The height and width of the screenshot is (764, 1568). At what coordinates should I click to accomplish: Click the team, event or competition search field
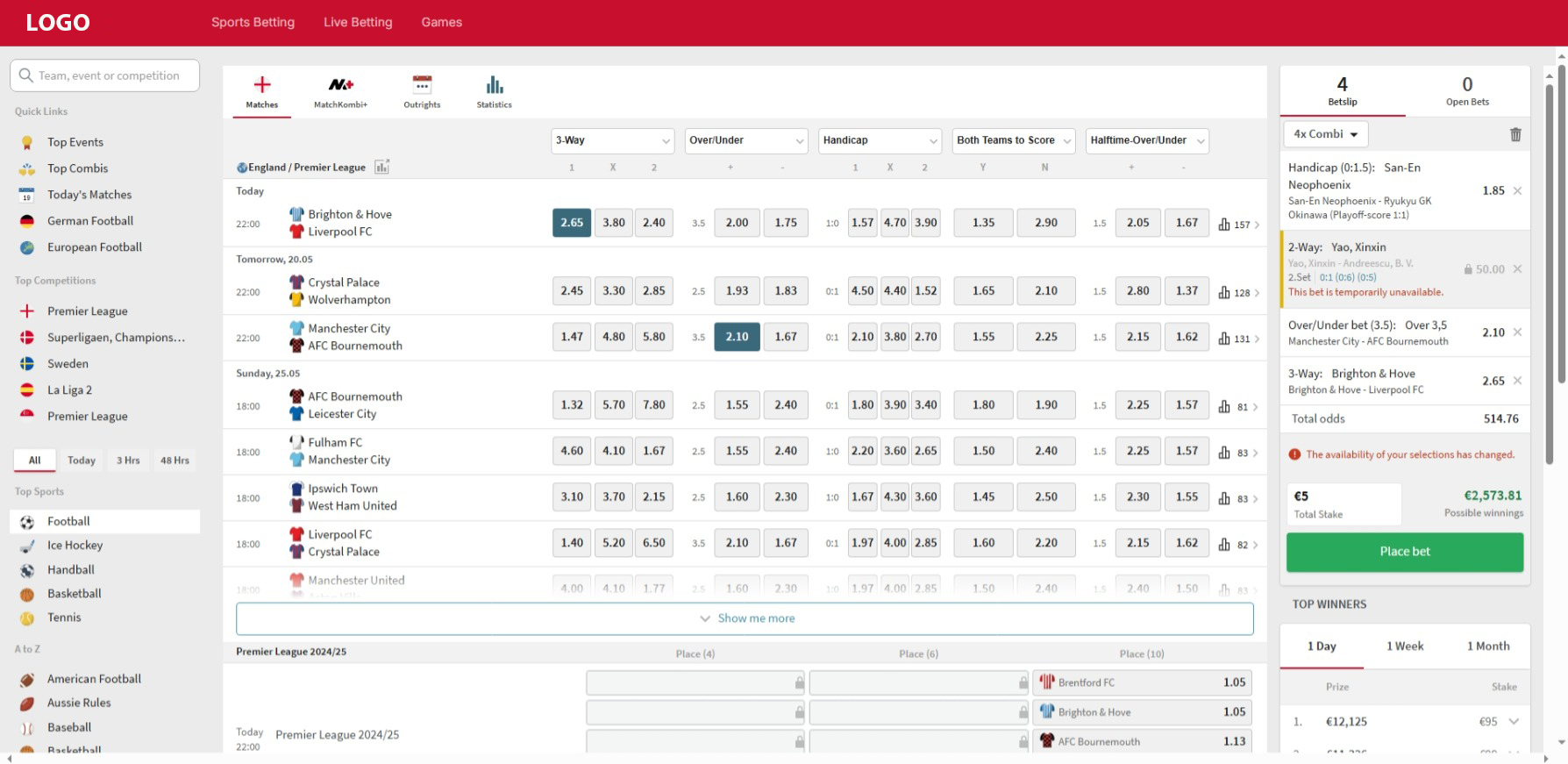tap(104, 75)
